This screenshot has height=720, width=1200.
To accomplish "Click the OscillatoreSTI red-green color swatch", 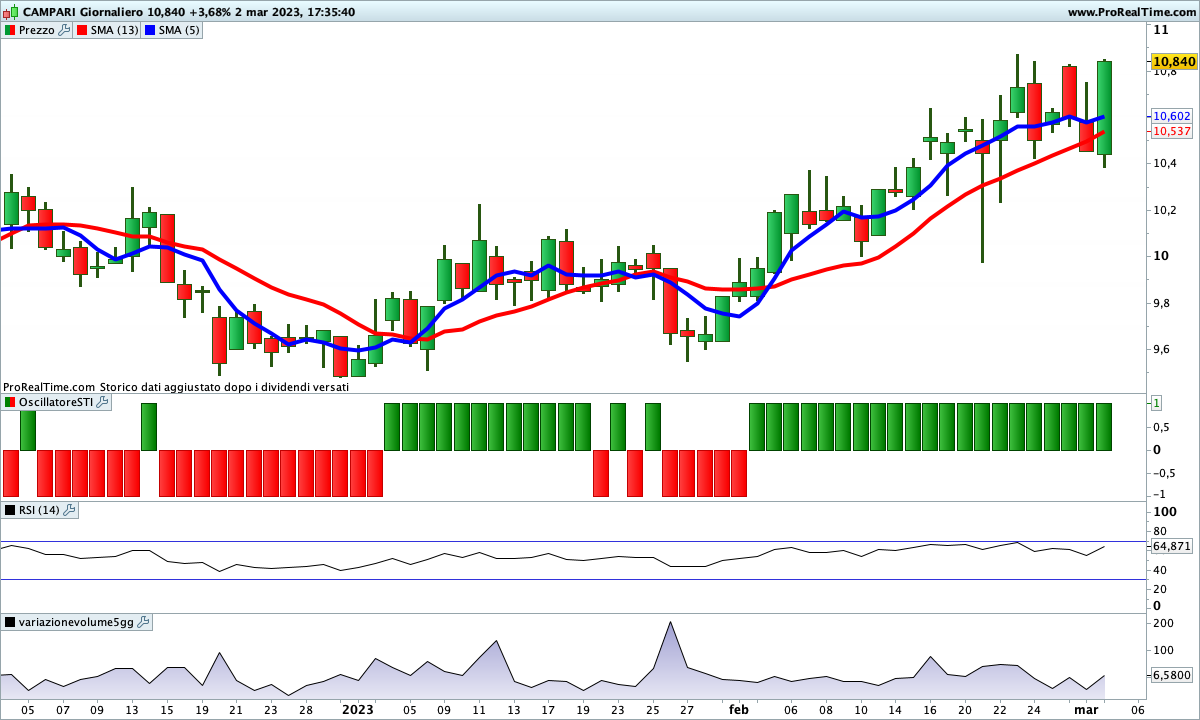I will point(10,402).
